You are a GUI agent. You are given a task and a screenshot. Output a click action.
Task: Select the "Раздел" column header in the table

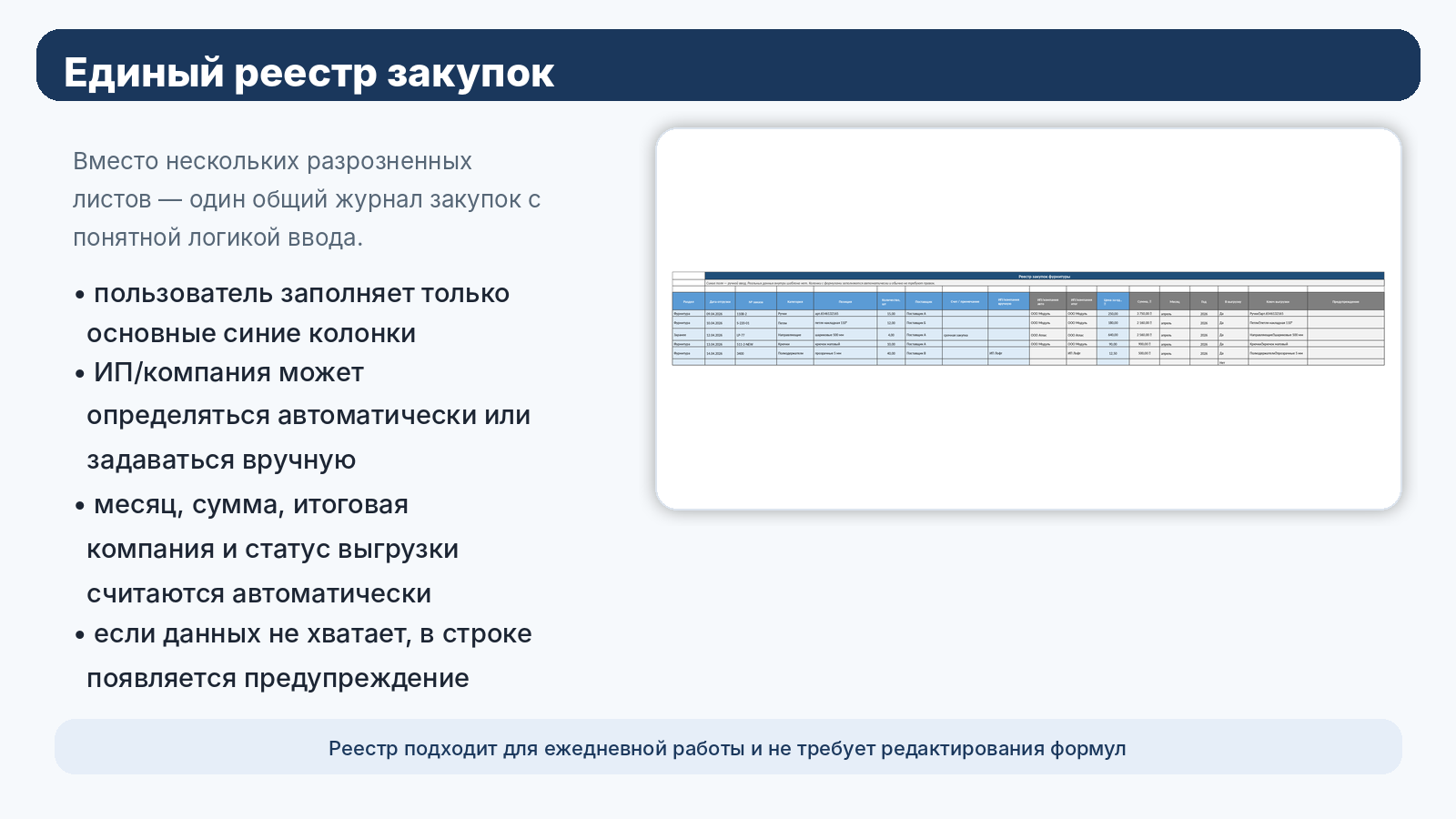(x=688, y=301)
